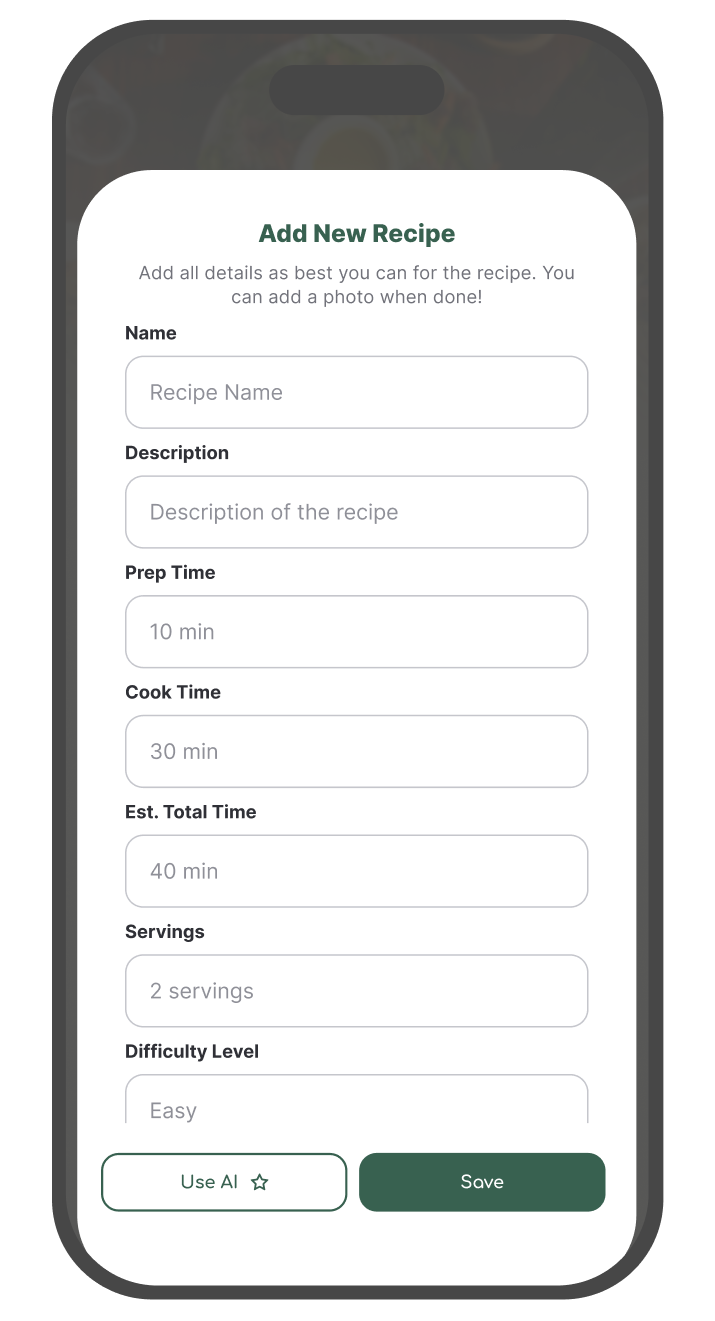The width and height of the screenshot is (715, 1321).
Task: Save the new recipe
Action: [482, 1182]
